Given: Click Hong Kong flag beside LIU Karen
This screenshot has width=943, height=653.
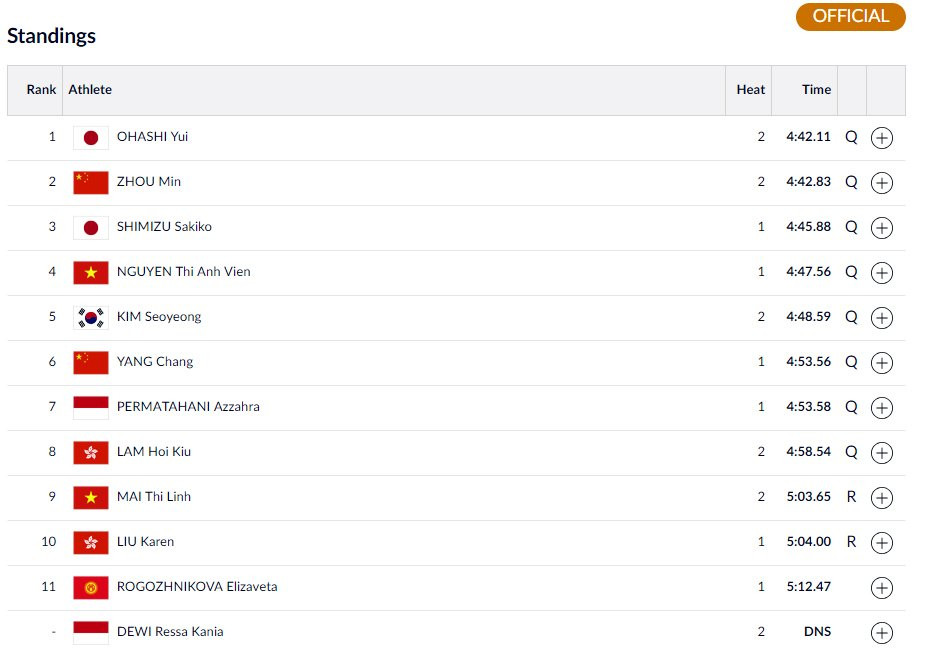Looking at the screenshot, I should coord(91,542).
